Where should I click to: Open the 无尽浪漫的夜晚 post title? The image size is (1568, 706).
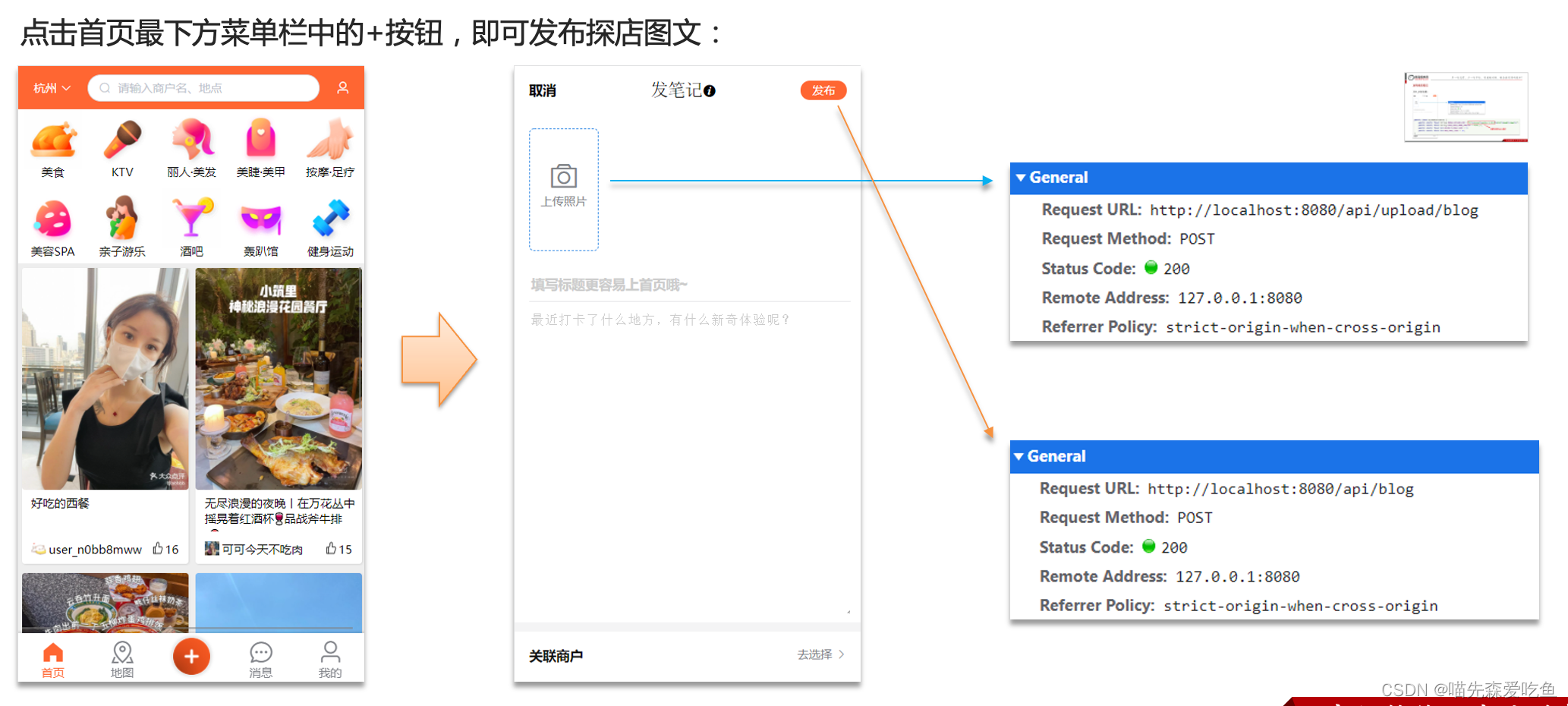[x=279, y=511]
